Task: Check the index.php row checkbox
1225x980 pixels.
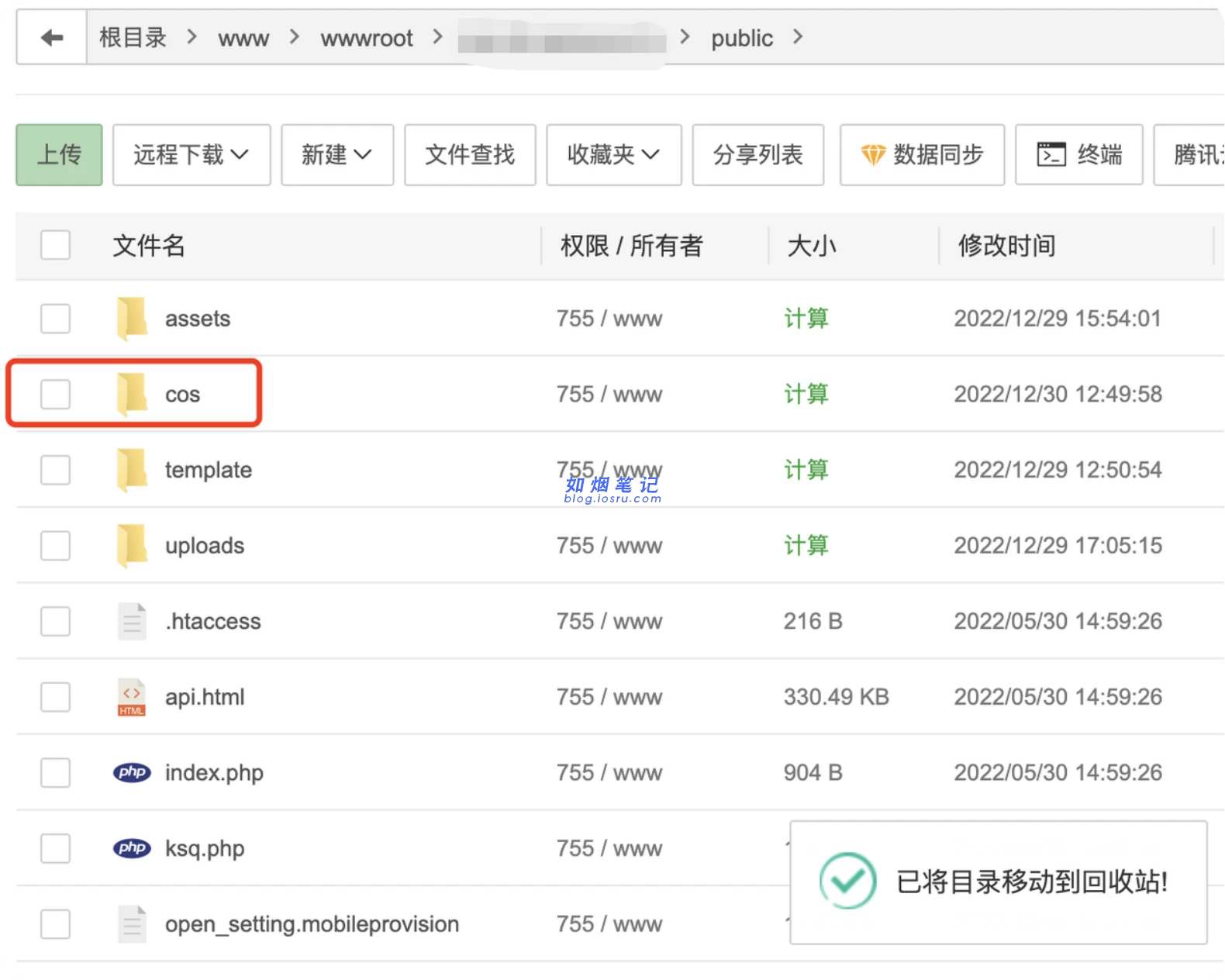Action: (56, 772)
